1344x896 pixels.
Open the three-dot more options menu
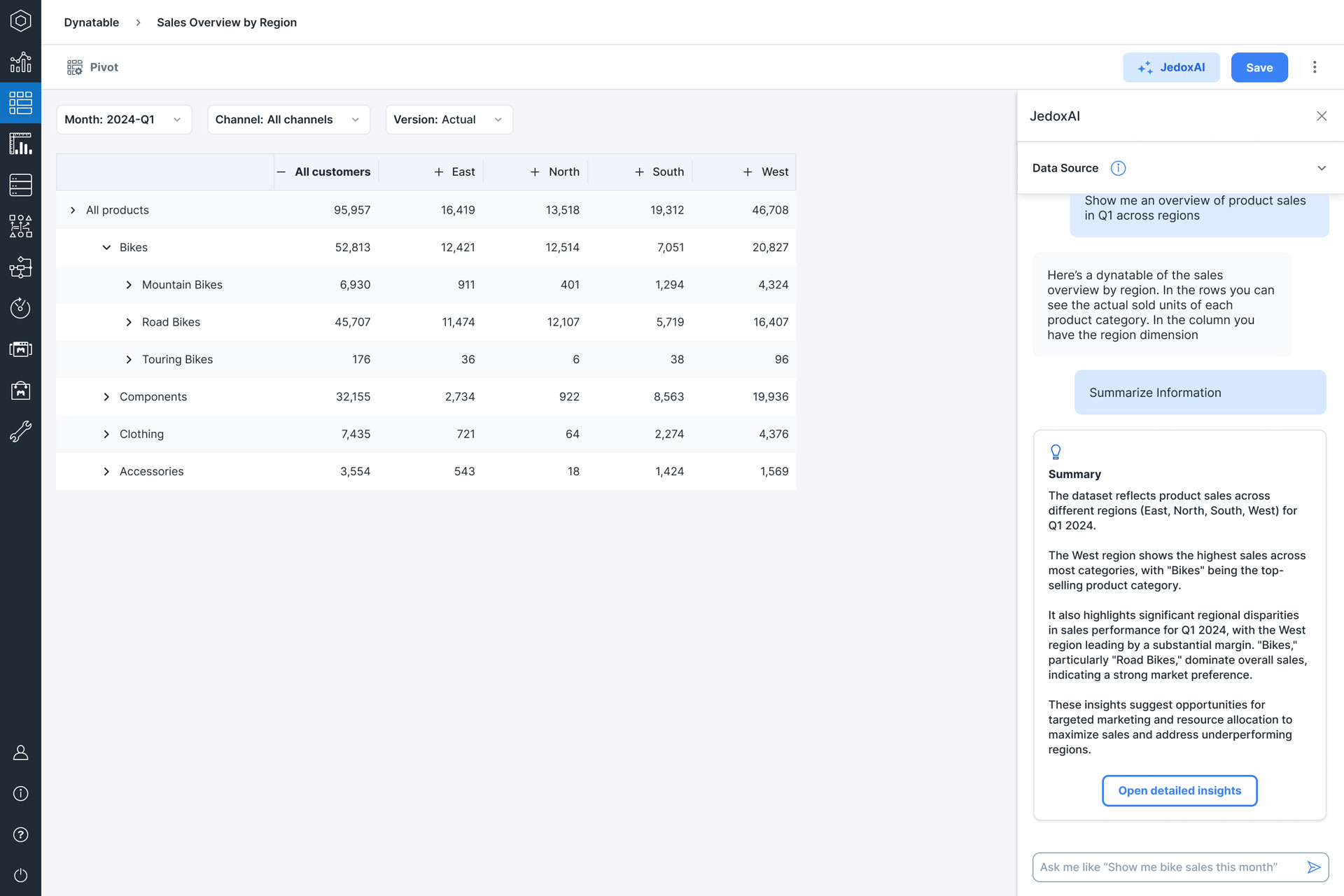1315,67
